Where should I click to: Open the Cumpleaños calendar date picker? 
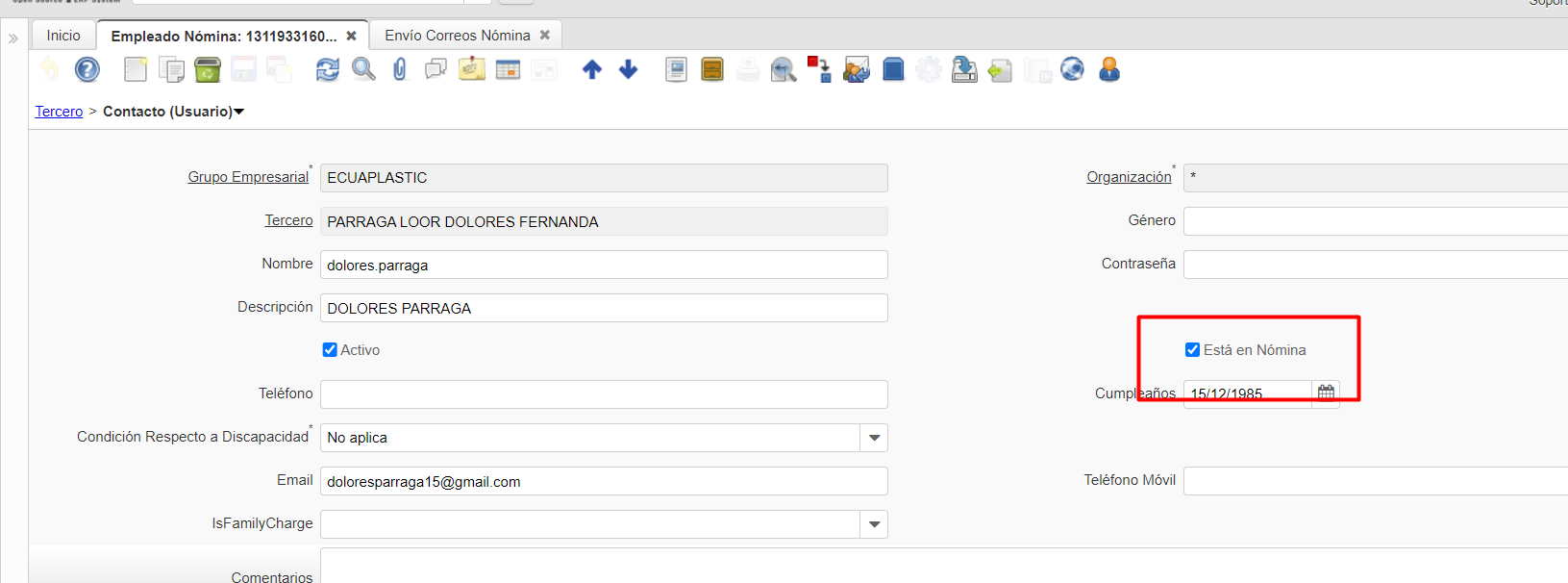[1326, 393]
